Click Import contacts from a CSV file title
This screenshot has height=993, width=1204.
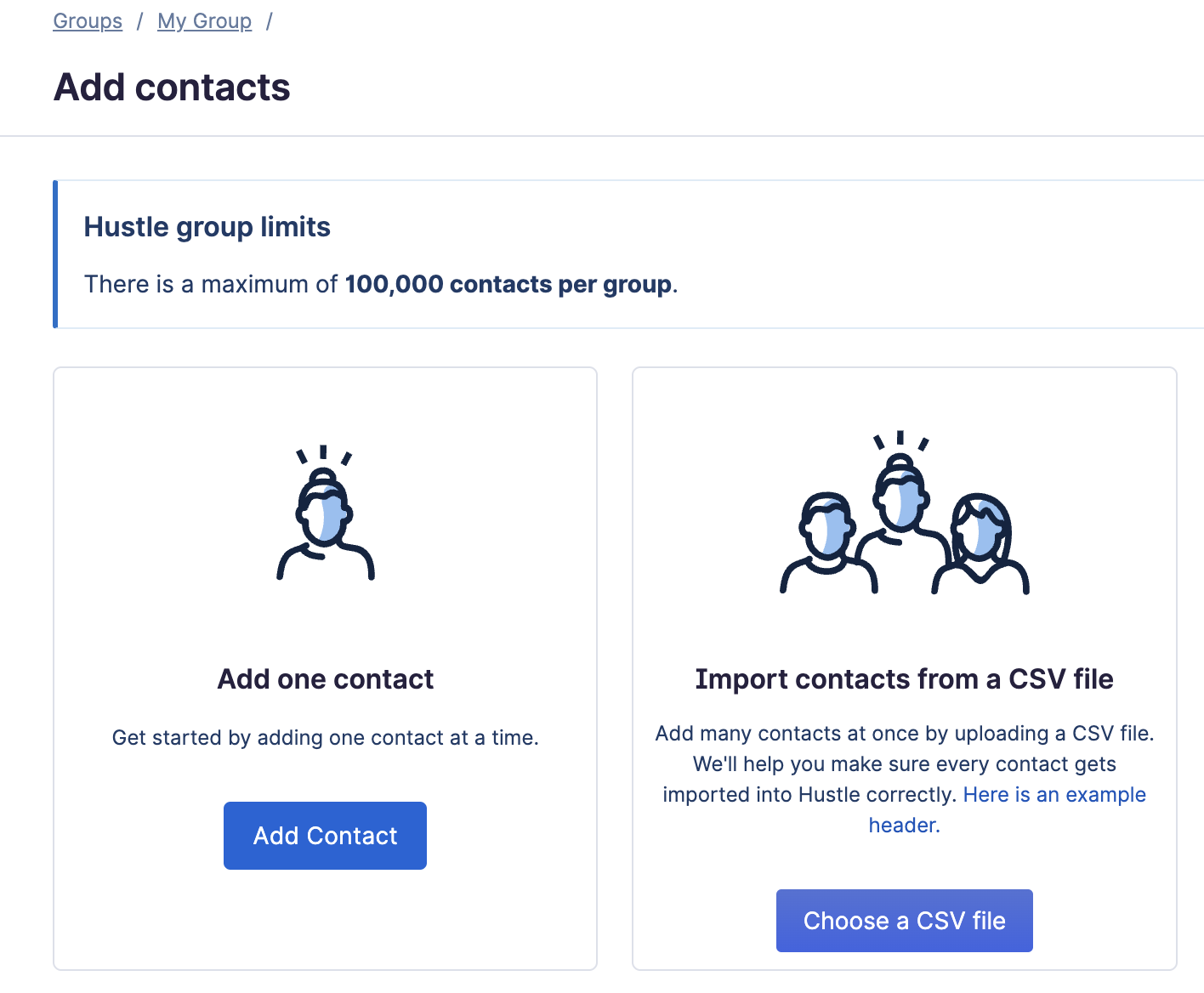[905, 679]
